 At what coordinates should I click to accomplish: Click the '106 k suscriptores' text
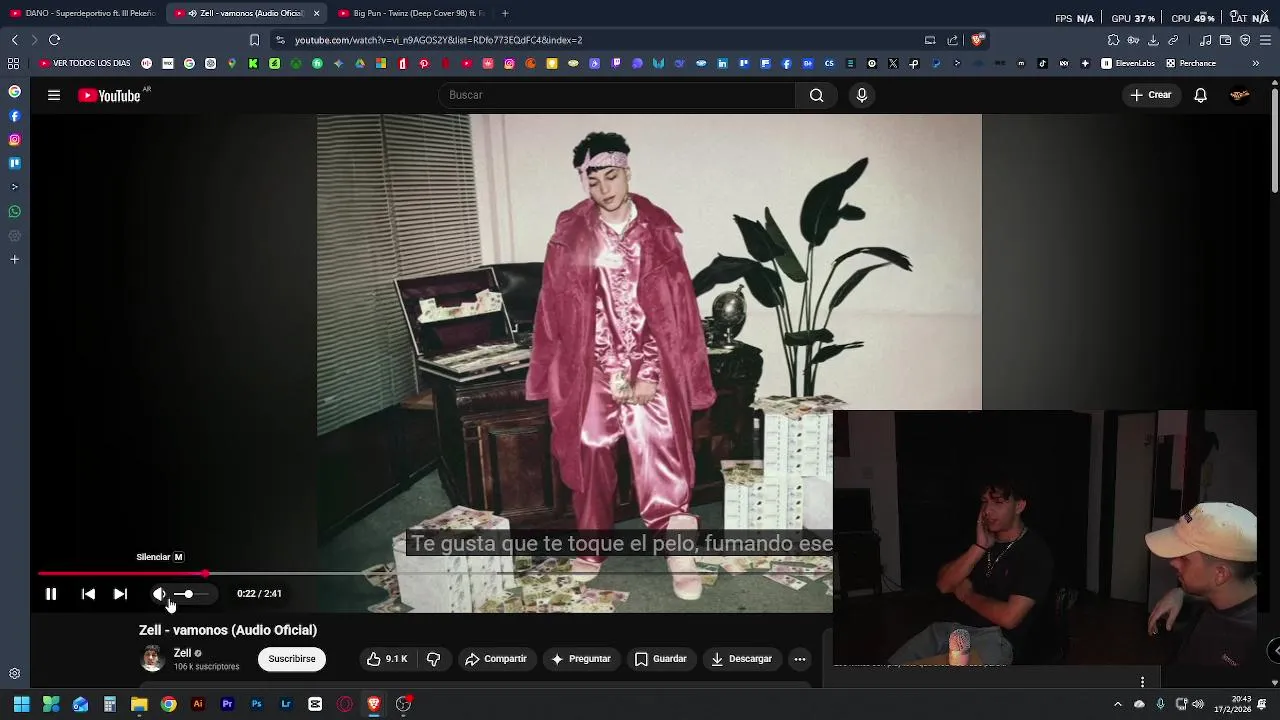click(x=206, y=667)
